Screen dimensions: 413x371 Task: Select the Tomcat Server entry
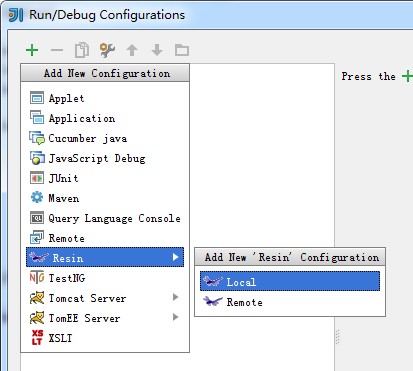coord(105,297)
